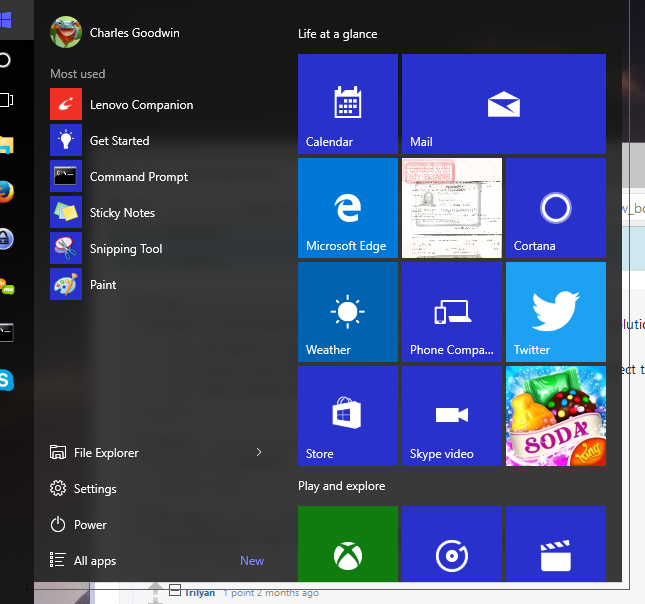Image resolution: width=645 pixels, height=604 pixels.
Task: Open the Mail tile
Action: pos(503,104)
